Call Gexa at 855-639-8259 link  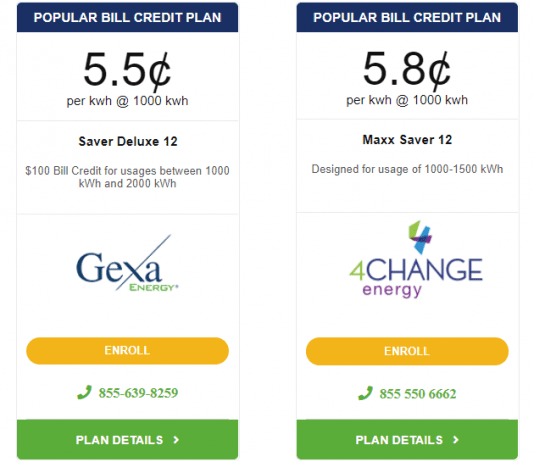point(138,393)
